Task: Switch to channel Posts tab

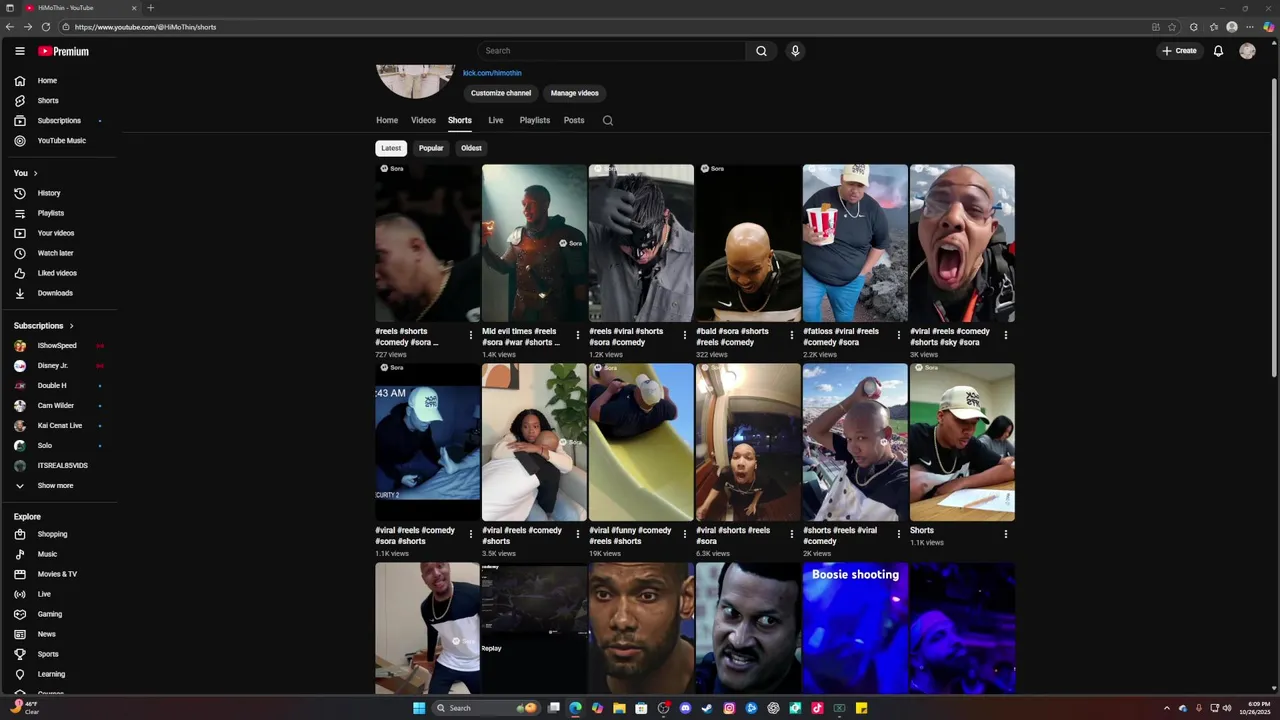Action: (x=574, y=120)
